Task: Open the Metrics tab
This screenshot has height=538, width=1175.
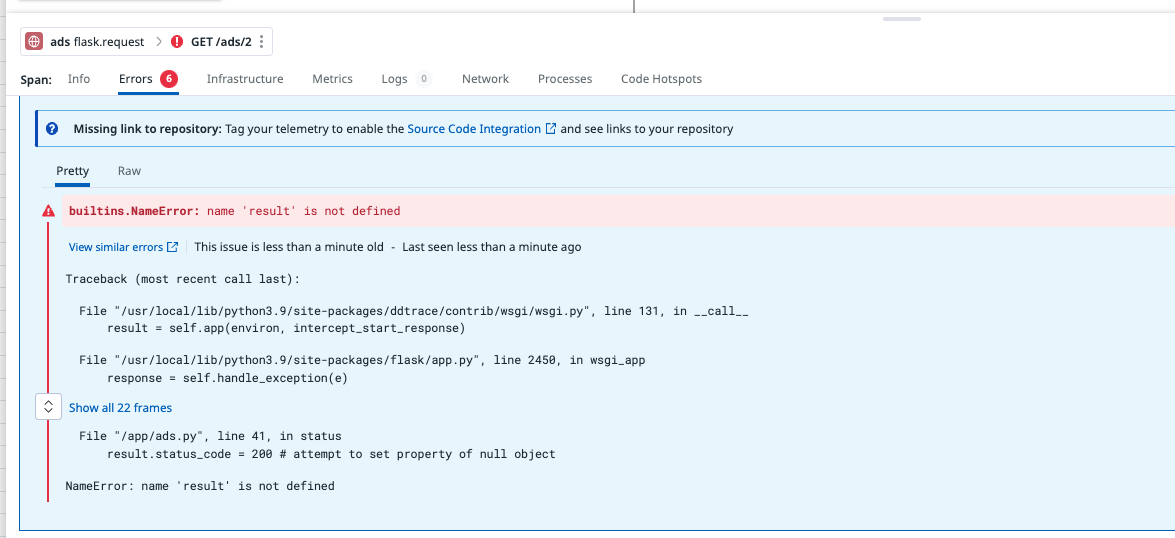Action: click(332, 79)
